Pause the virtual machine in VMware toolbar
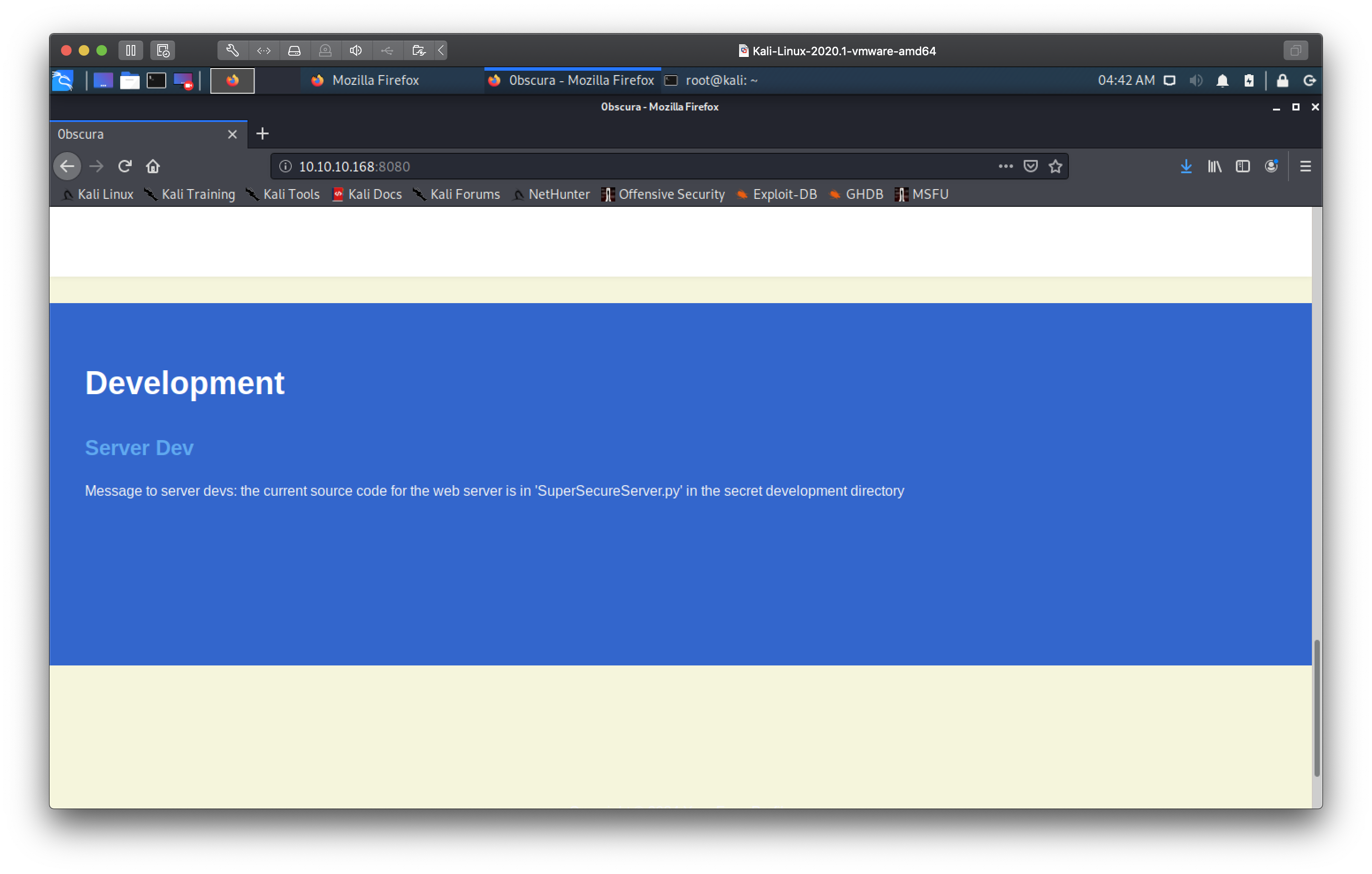Screen dimensions: 1372x874 [x=130, y=51]
